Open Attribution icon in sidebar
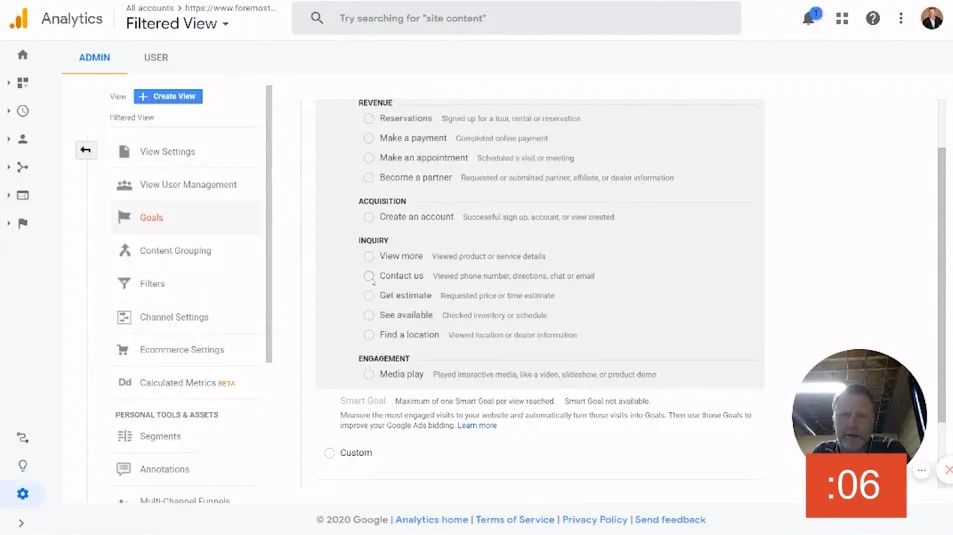 click(x=23, y=438)
